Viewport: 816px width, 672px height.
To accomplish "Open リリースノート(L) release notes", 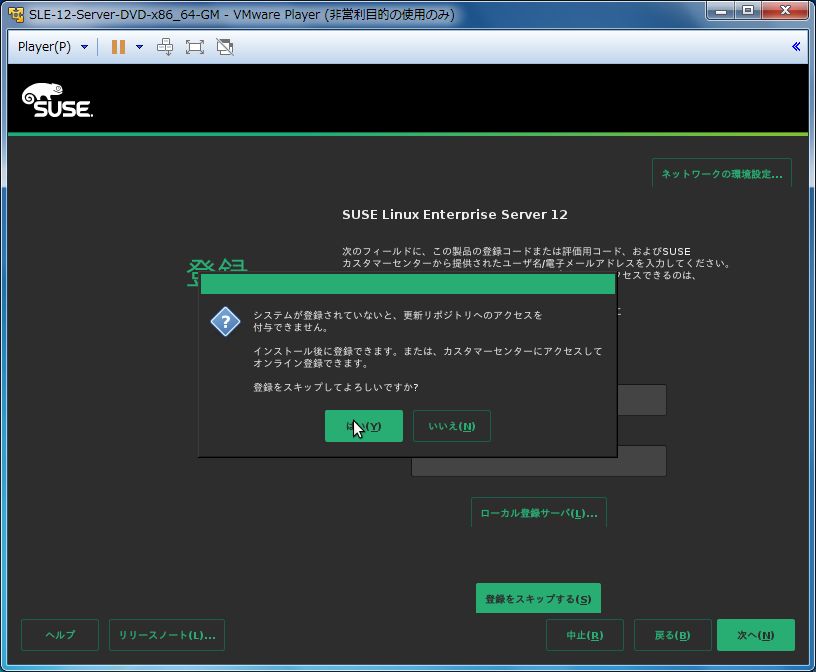I will click(167, 635).
